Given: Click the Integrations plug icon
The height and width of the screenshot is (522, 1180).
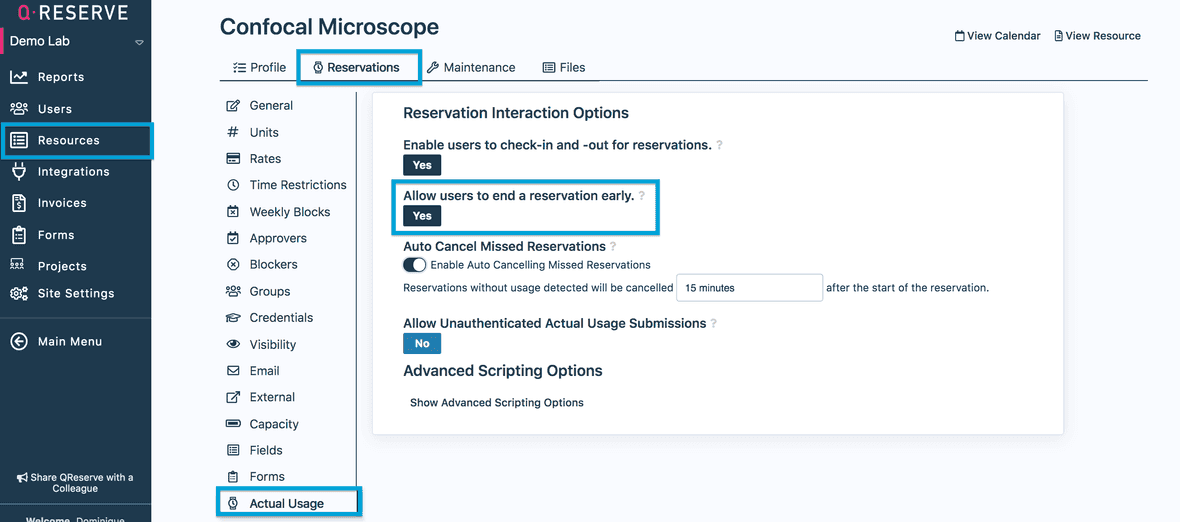Looking at the screenshot, I should (x=19, y=172).
